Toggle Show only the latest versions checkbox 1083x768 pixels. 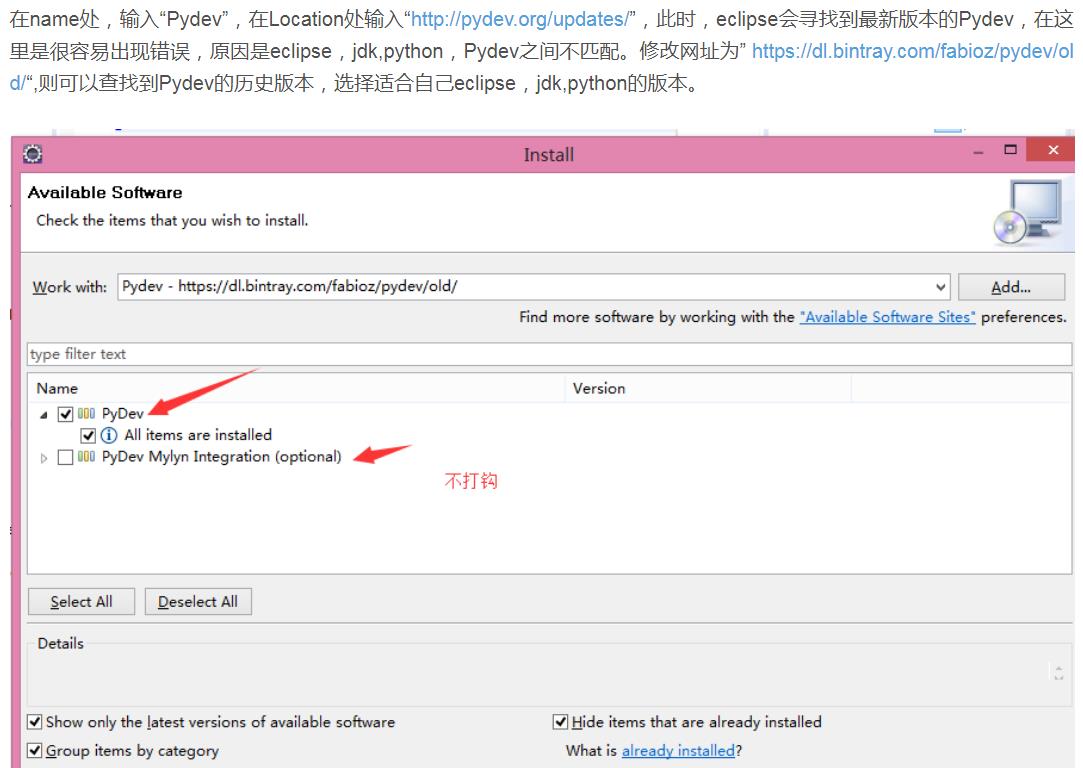[35, 722]
